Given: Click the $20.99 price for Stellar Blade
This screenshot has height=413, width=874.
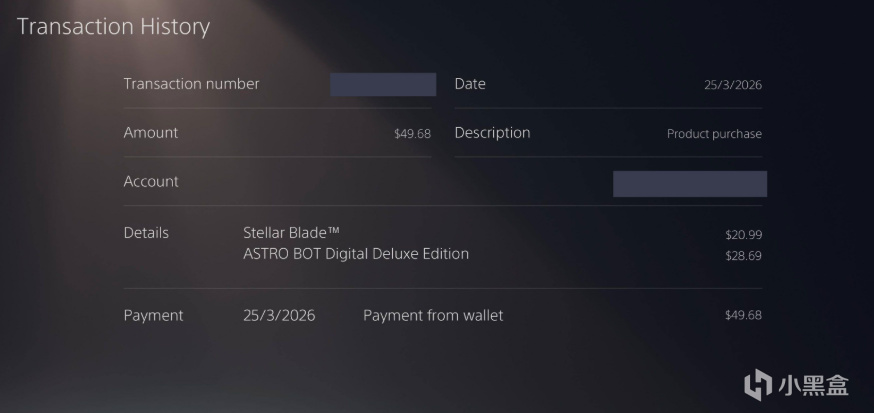Looking at the screenshot, I should click(x=743, y=234).
